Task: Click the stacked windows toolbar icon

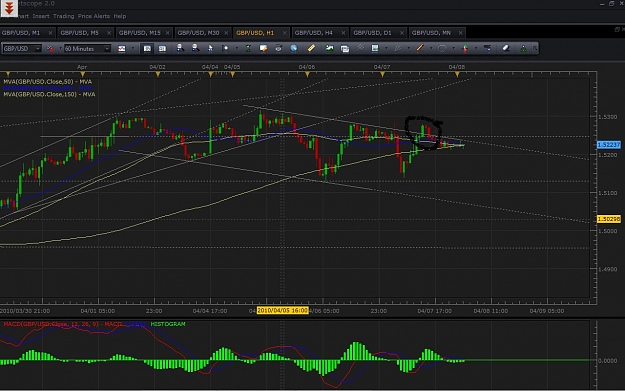Action: pos(345,49)
